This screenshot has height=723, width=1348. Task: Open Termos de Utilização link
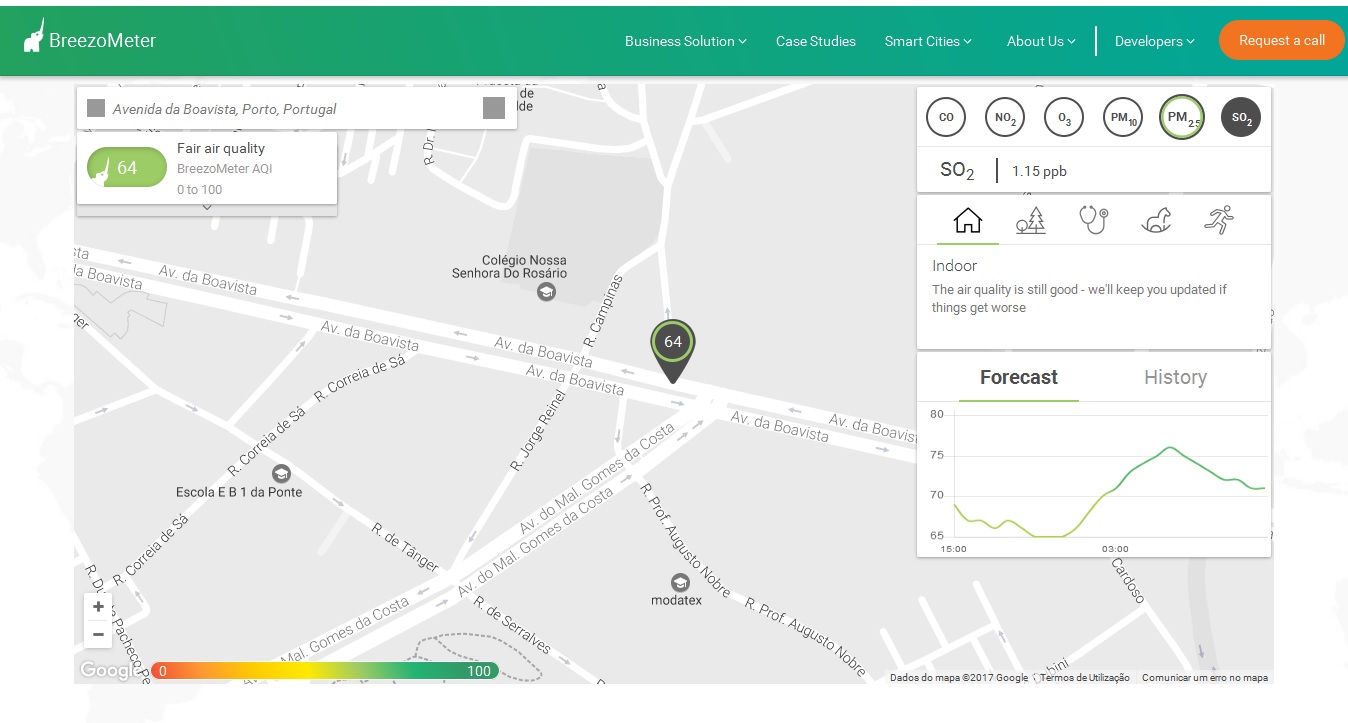point(1085,678)
